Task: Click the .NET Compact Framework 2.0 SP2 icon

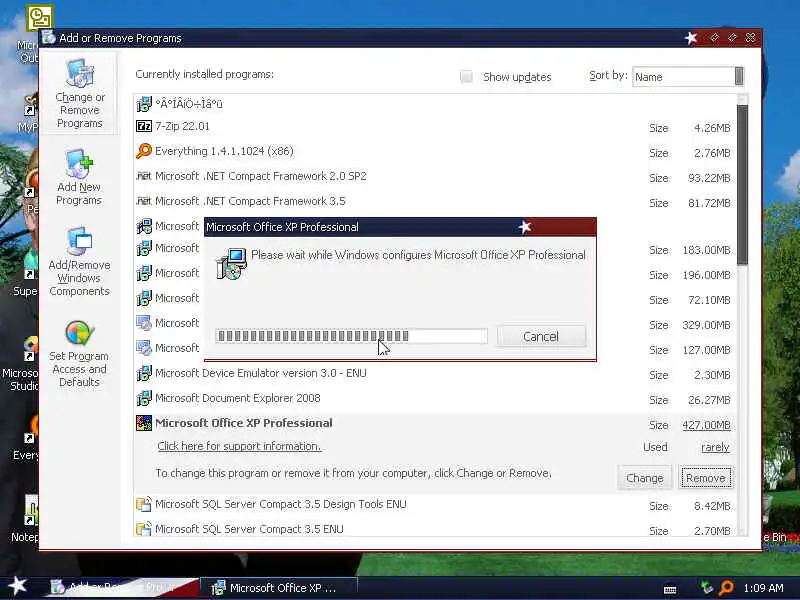Action: tap(144, 176)
